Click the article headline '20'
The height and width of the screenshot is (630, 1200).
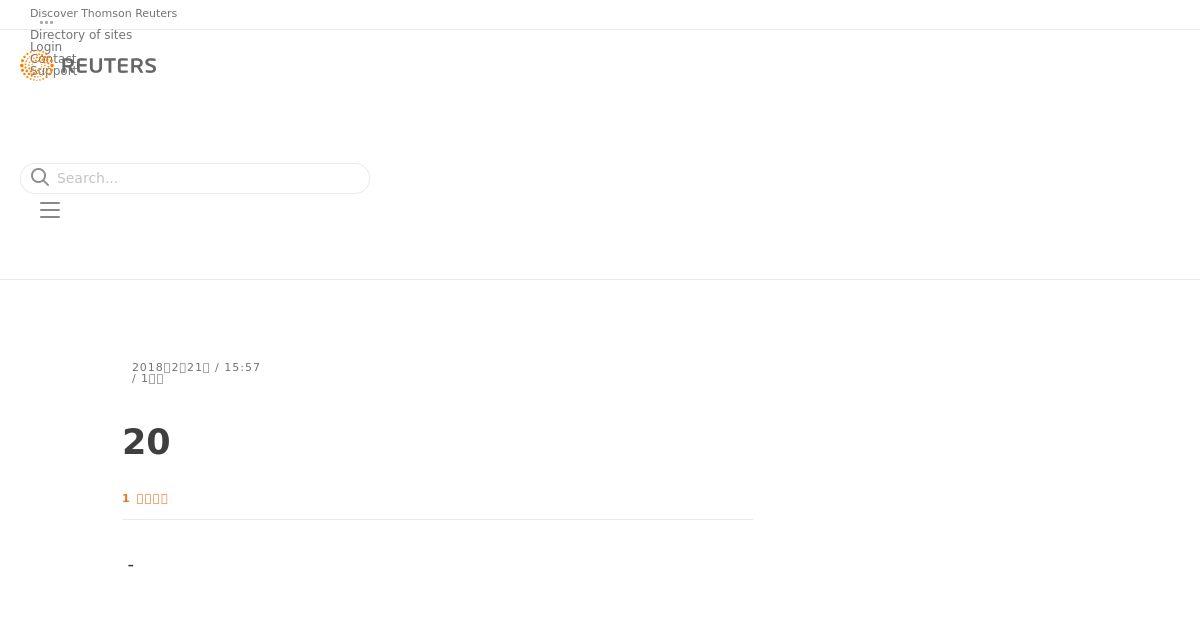(x=146, y=442)
